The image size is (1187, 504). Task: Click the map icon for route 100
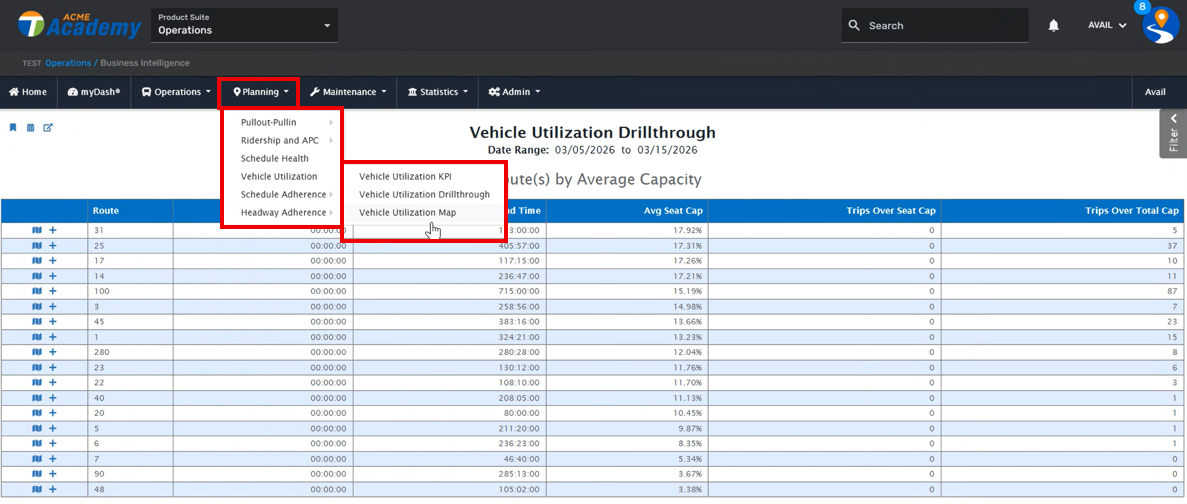coord(37,291)
